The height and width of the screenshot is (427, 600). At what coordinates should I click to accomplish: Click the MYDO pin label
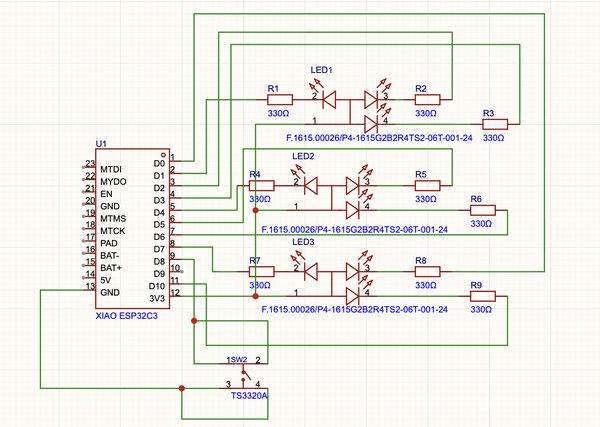(113, 182)
